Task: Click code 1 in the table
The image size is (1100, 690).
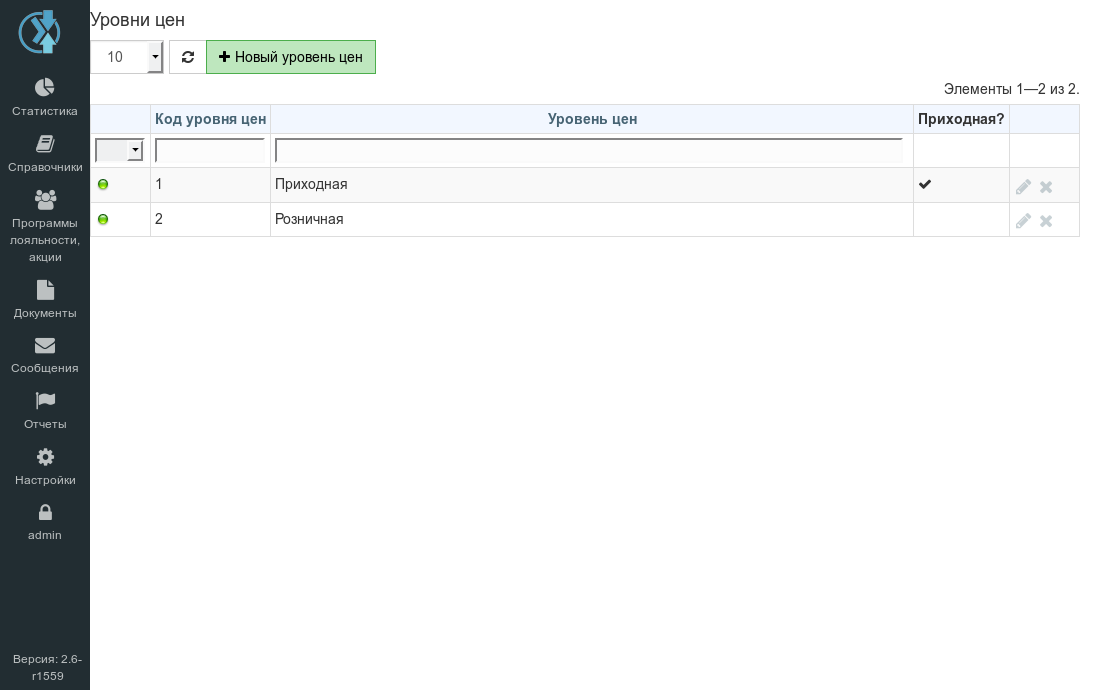Action: [159, 184]
